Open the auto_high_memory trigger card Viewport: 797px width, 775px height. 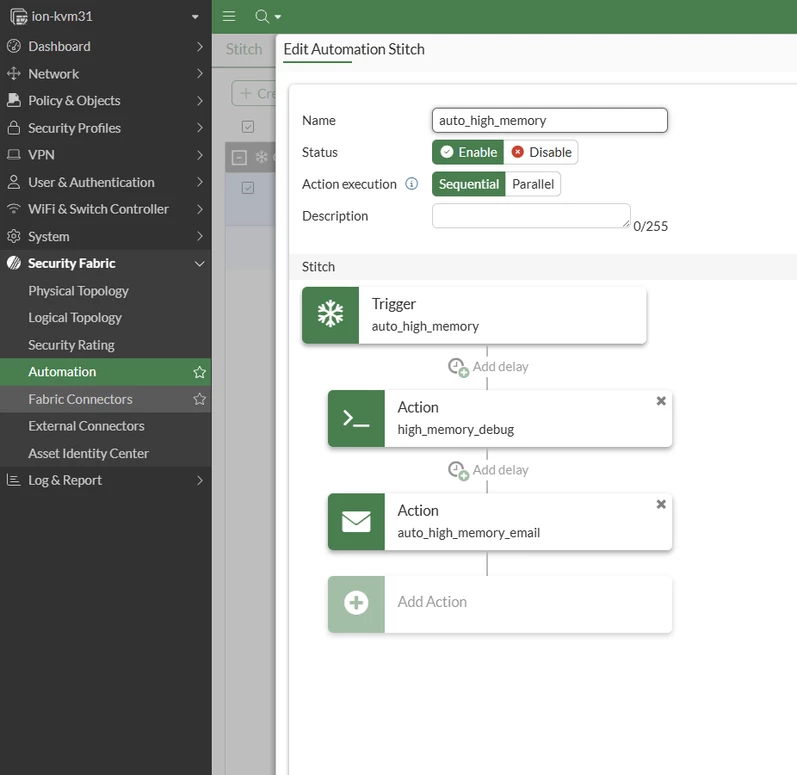[x=474, y=315]
